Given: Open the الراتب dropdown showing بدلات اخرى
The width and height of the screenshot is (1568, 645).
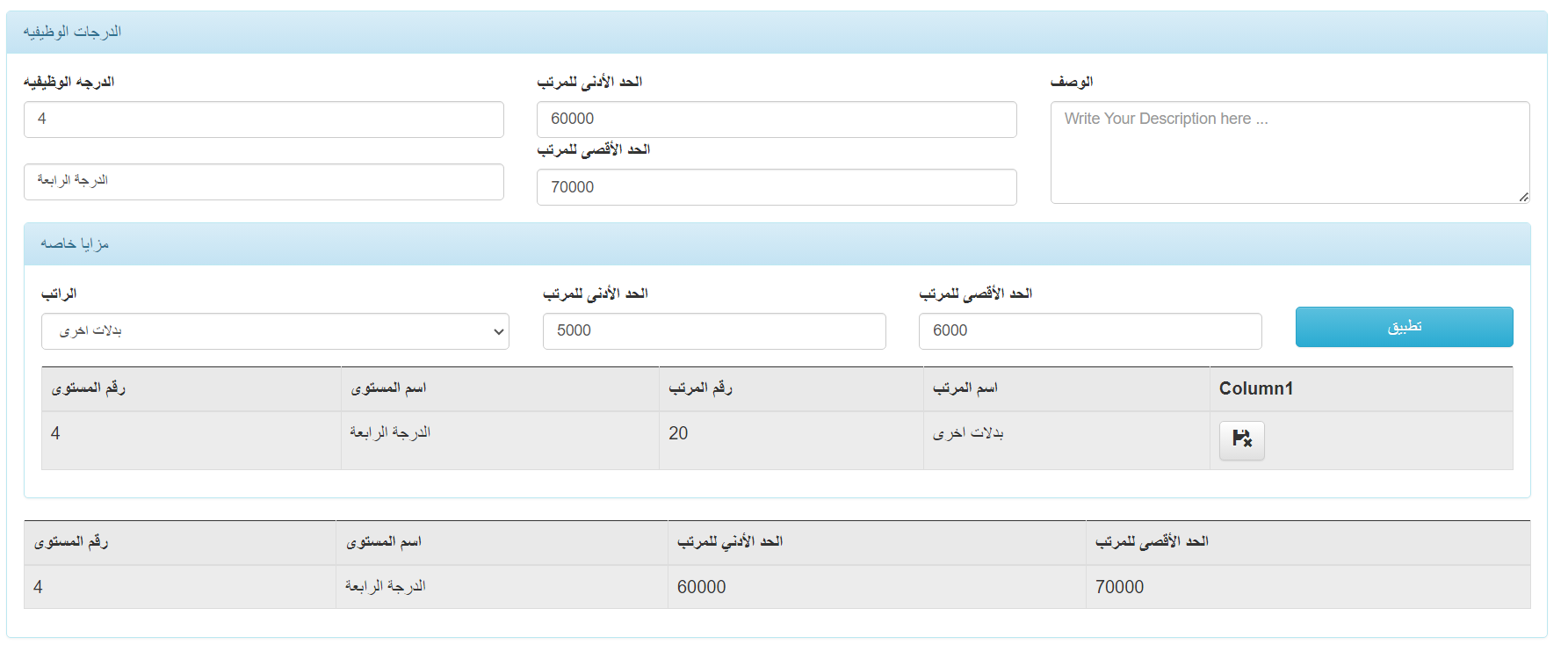Looking at the screenshot, I should [275, 331].
